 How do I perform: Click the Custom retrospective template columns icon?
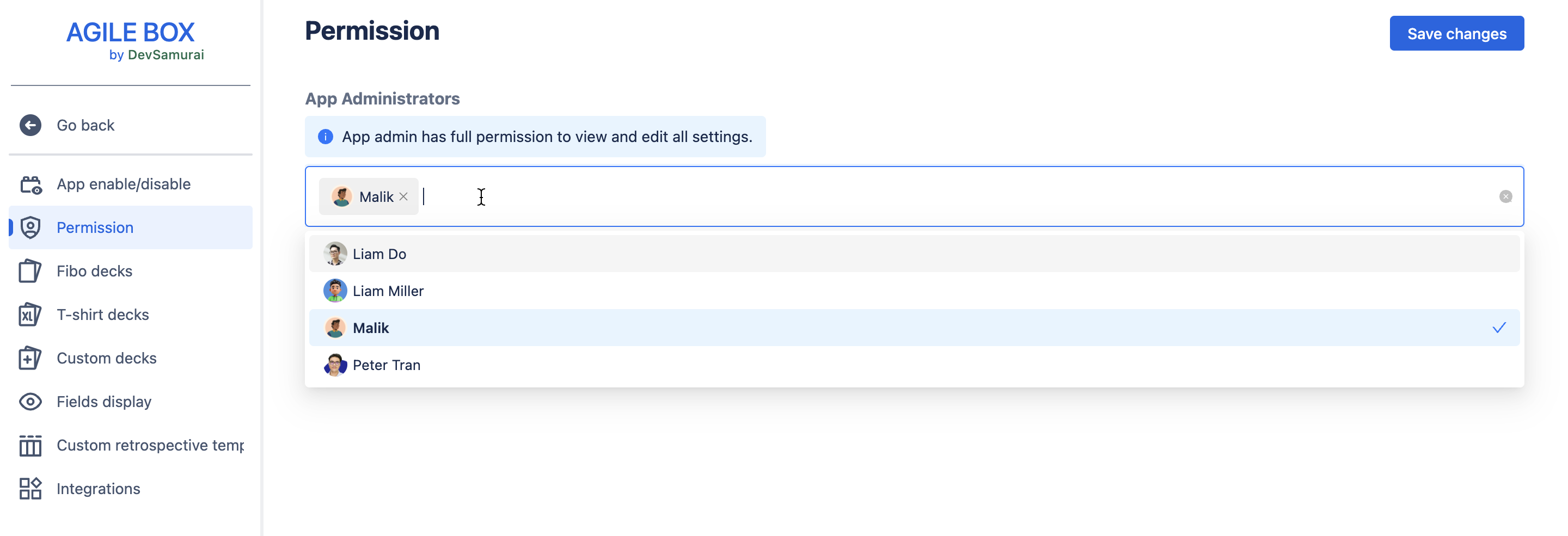point(30,445)
